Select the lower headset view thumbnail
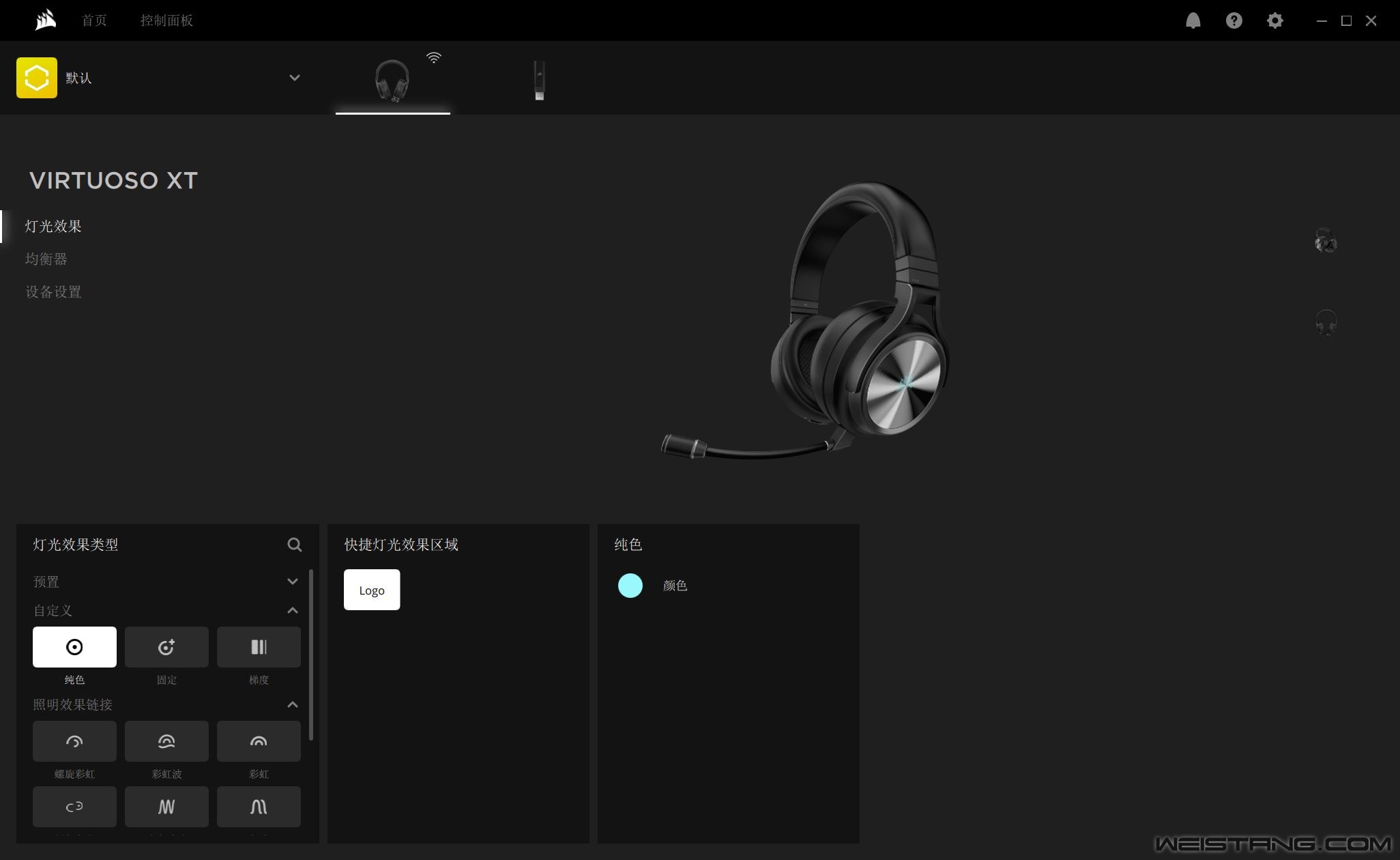Image resolution: width=1400 pixels, height=860 pixels. (x=1326, y=322)
